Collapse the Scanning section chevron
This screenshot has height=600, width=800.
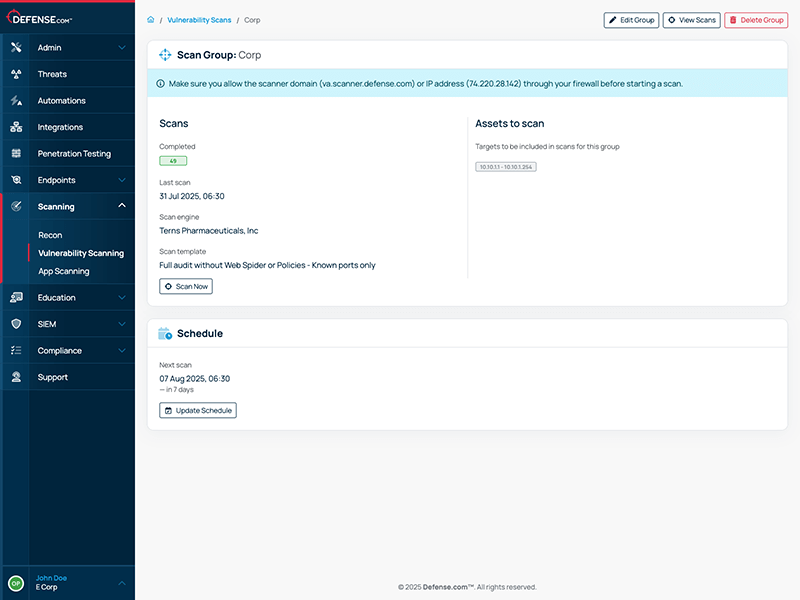click(x=123, y=207)
